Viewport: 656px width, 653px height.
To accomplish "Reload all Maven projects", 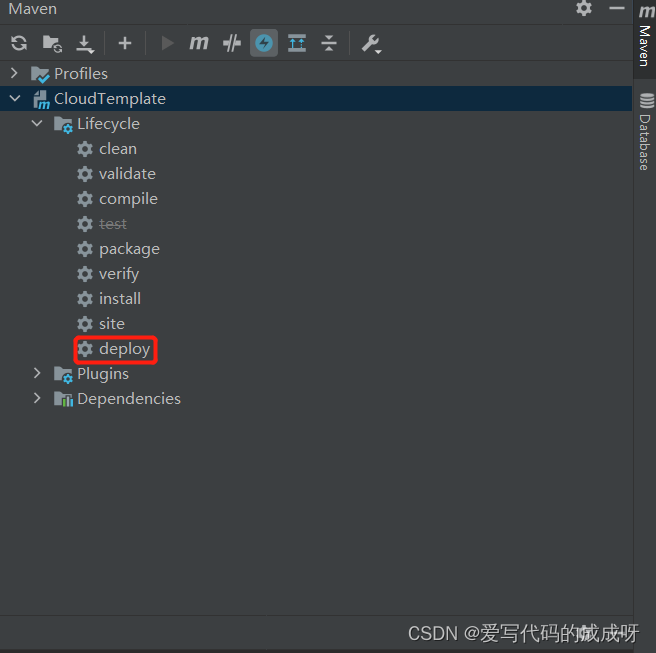I will pyautogui.click(x=19, y=43).
